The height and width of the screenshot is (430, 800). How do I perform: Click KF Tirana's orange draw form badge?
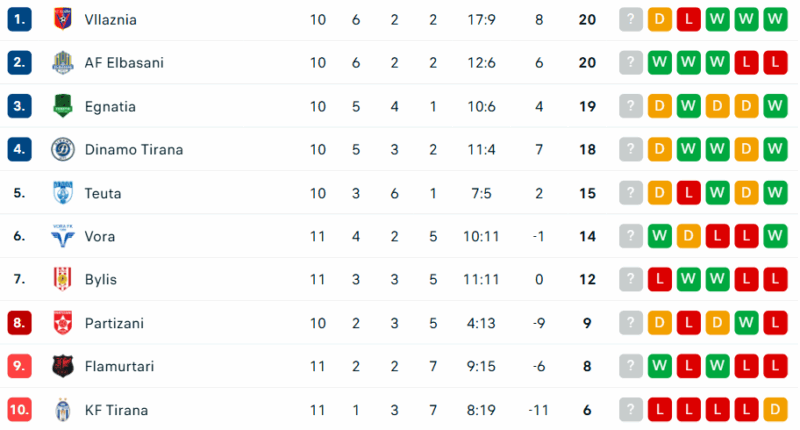tap(774, 410)
